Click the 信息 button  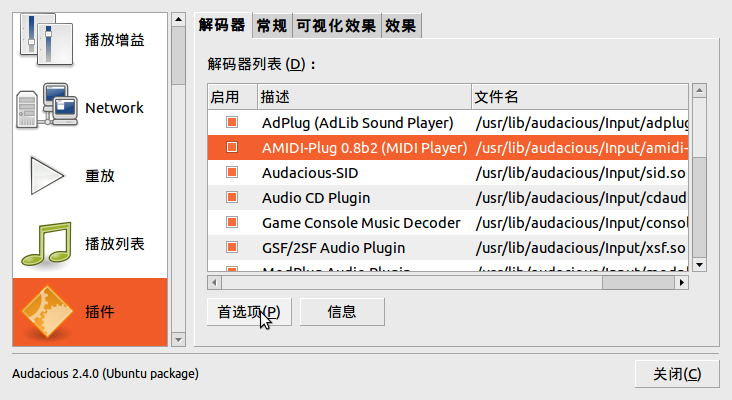[342, 311]
